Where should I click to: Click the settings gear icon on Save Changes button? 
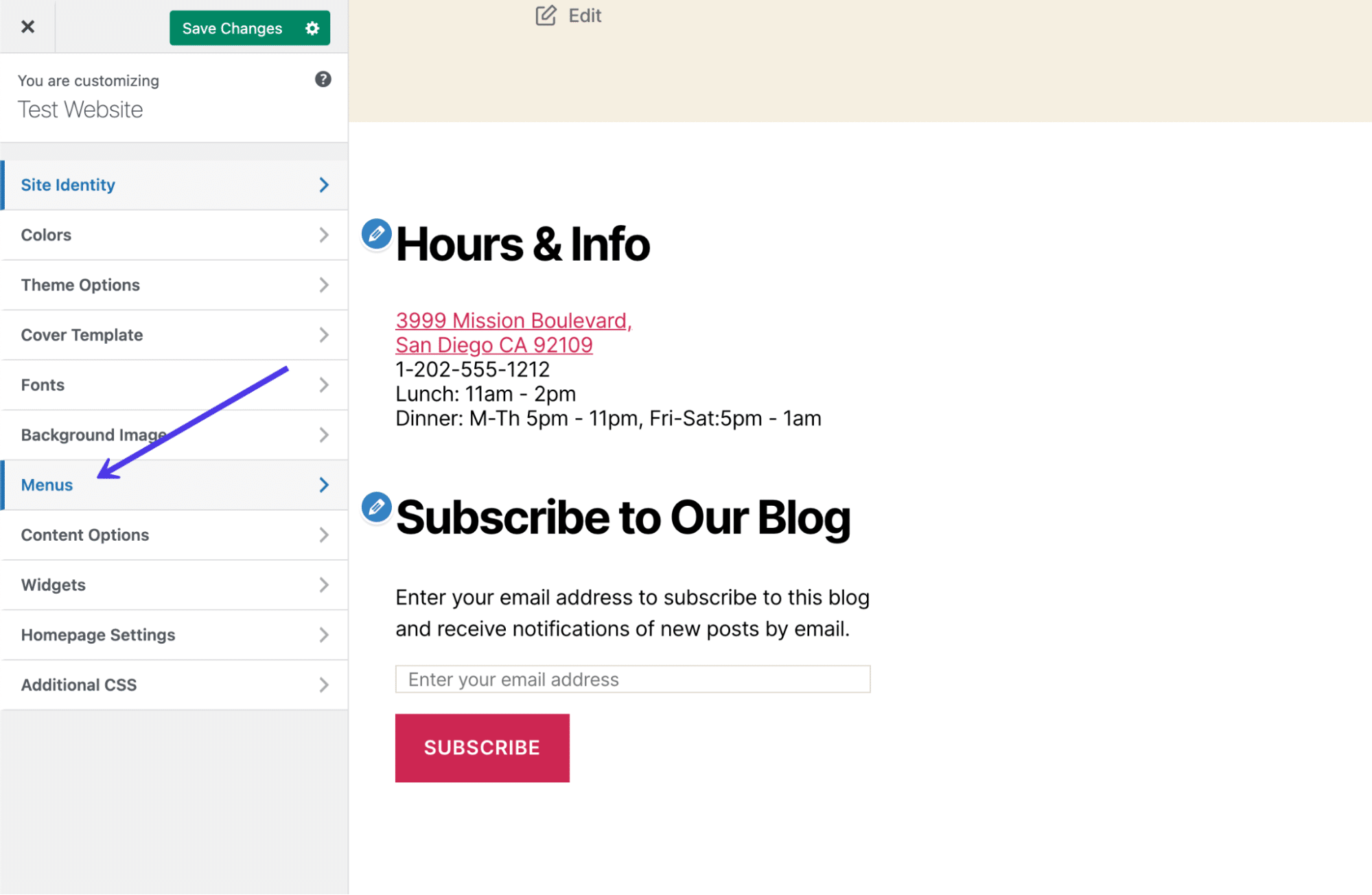[x=312, y=27]
